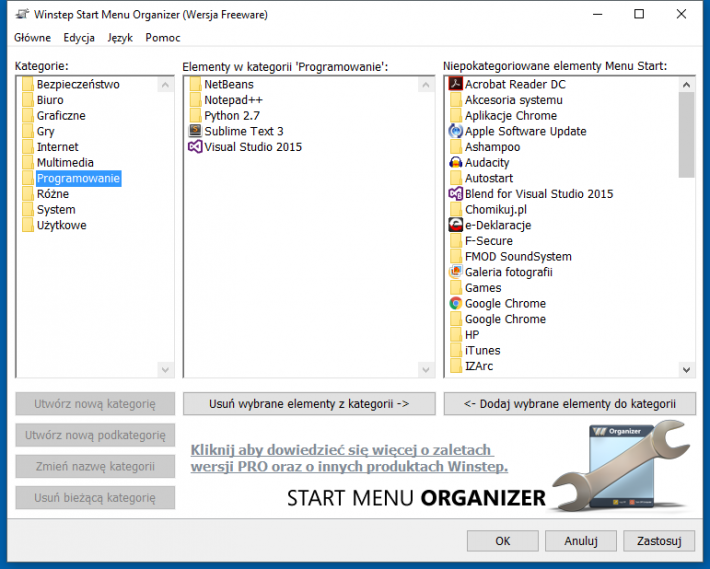Click the Audacity headphones icon
710x569 pixels.
click(456, 163)
